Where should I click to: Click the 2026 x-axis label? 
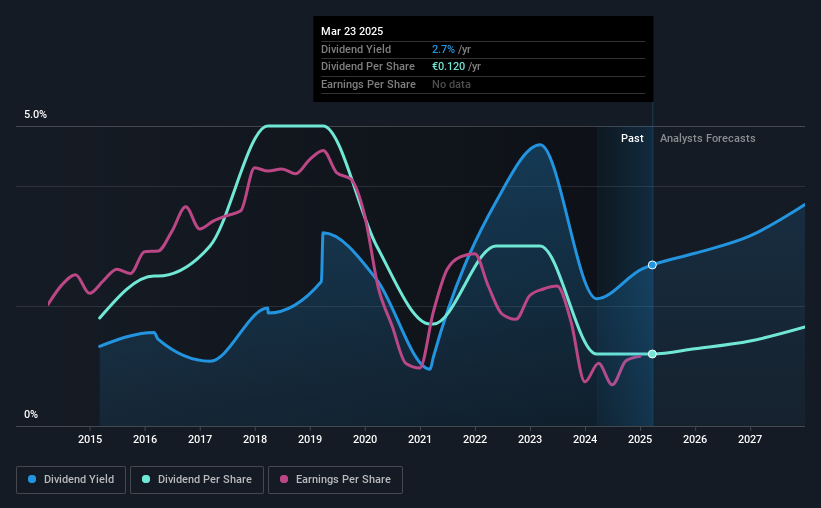click(x=695, y=439)
